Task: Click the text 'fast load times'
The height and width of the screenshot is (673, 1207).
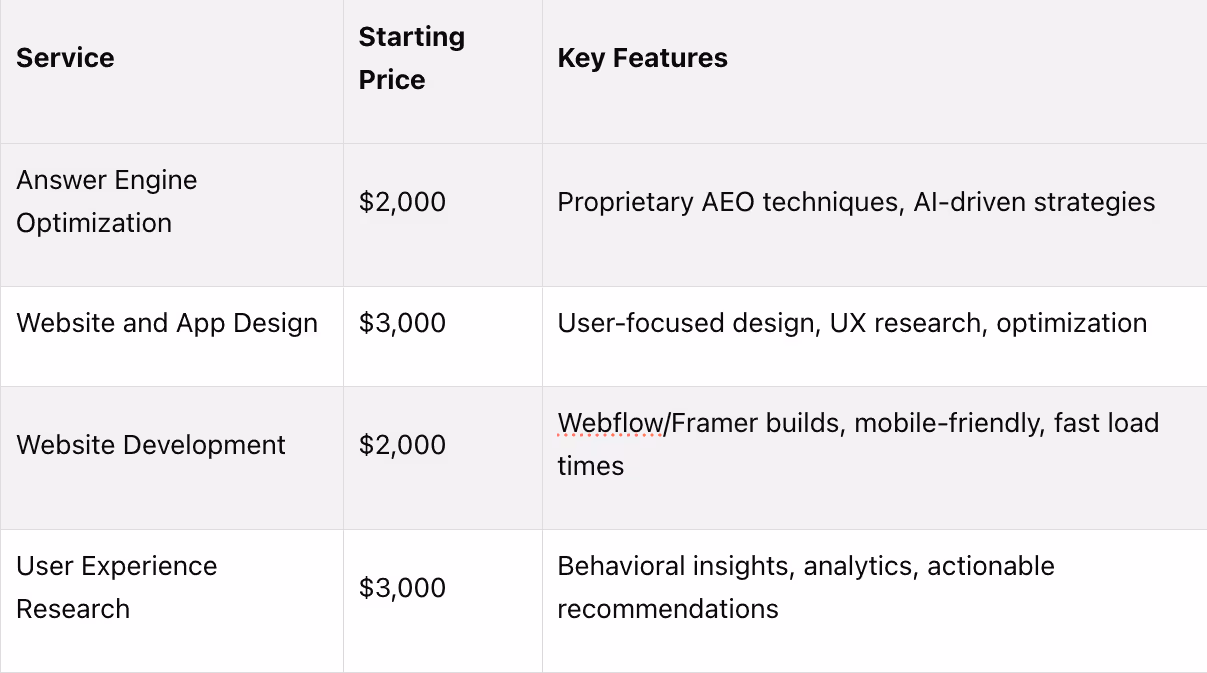Action: pyautogui.click(x=858, y=444)
